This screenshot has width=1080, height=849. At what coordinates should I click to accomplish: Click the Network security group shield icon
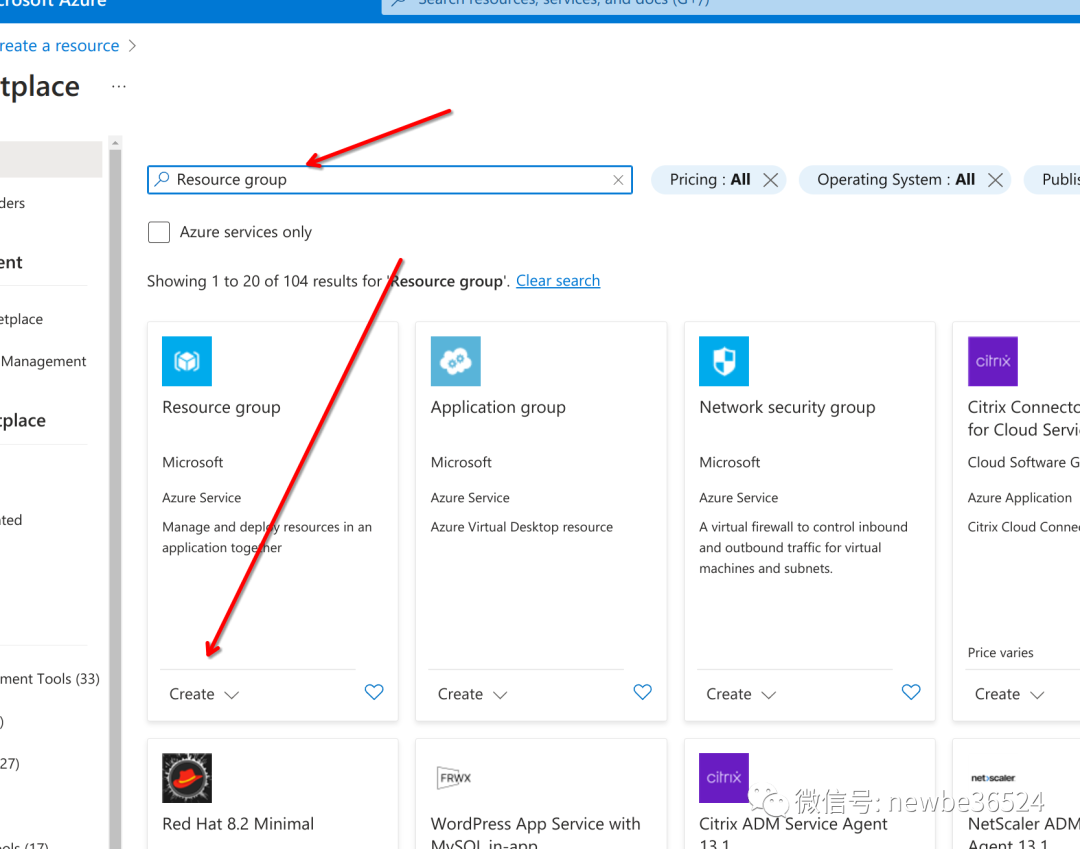click(x=724, y=361)
